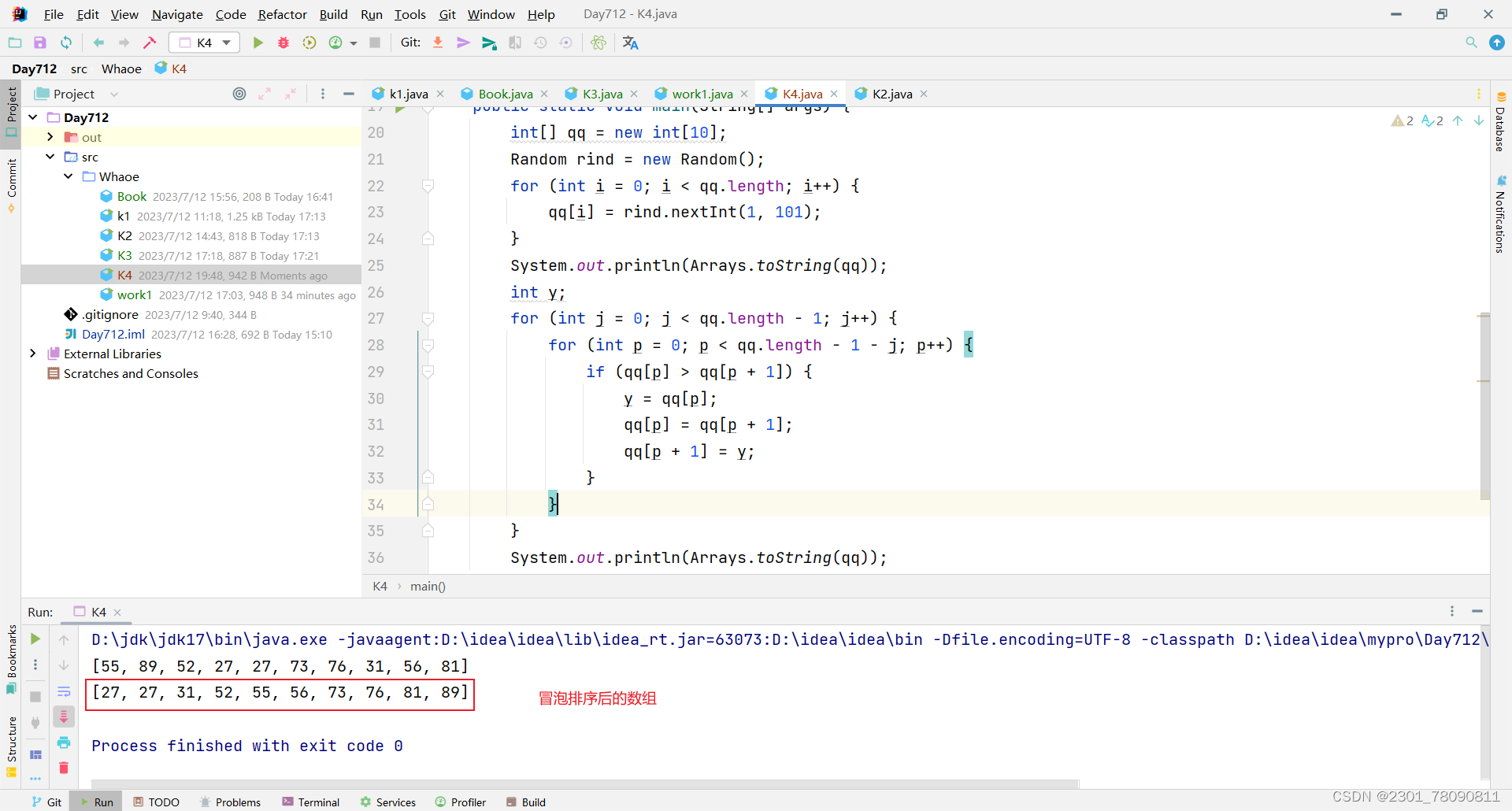Toggle the Bookmarks tool window side button
This screenshot has width=1512, height=811.
coord(11,658)
